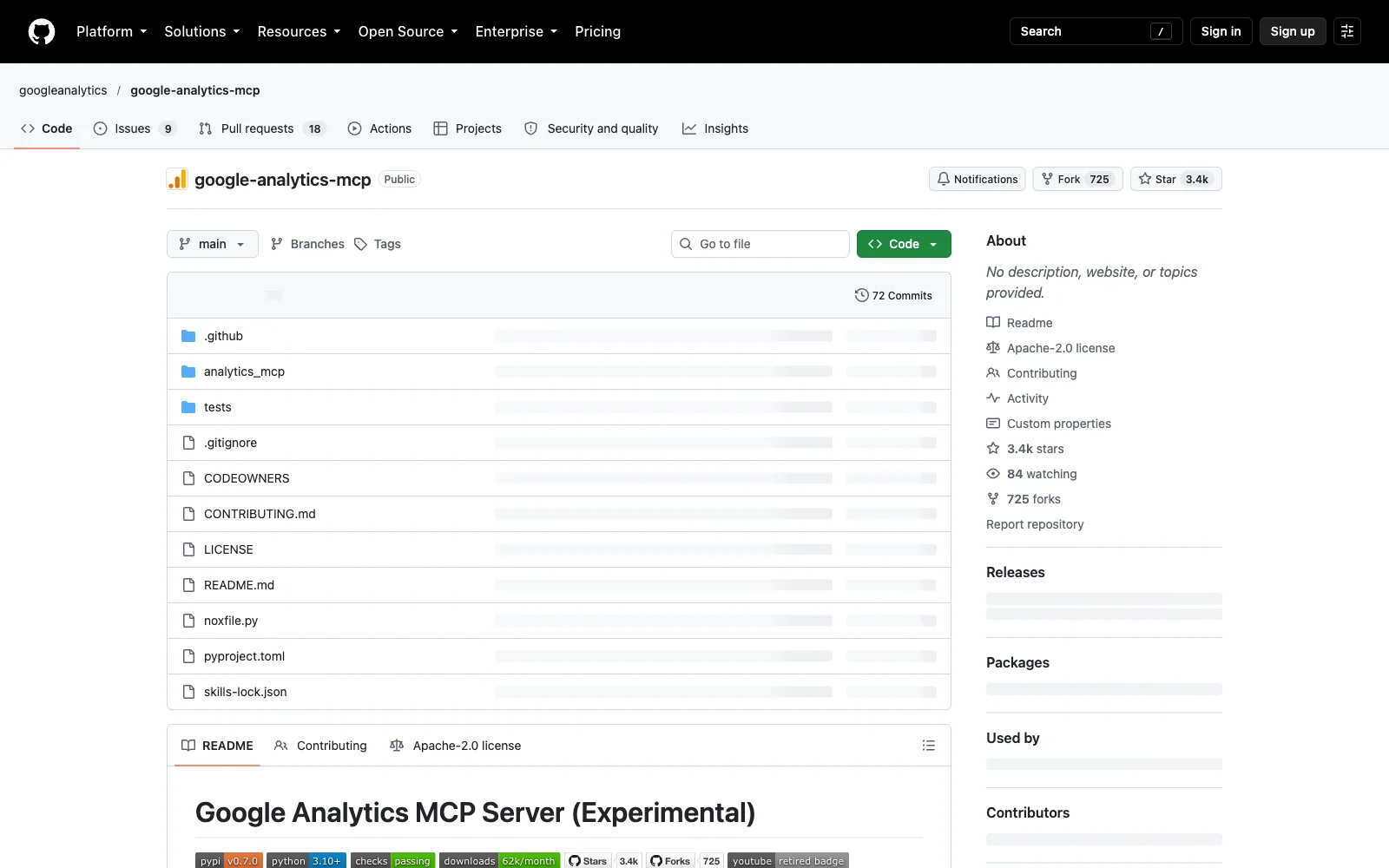Image resolution: width=1389 pixels, height=868 pixels.
Task: Open appearance settings sliders icon in header
Action: 1347,31
